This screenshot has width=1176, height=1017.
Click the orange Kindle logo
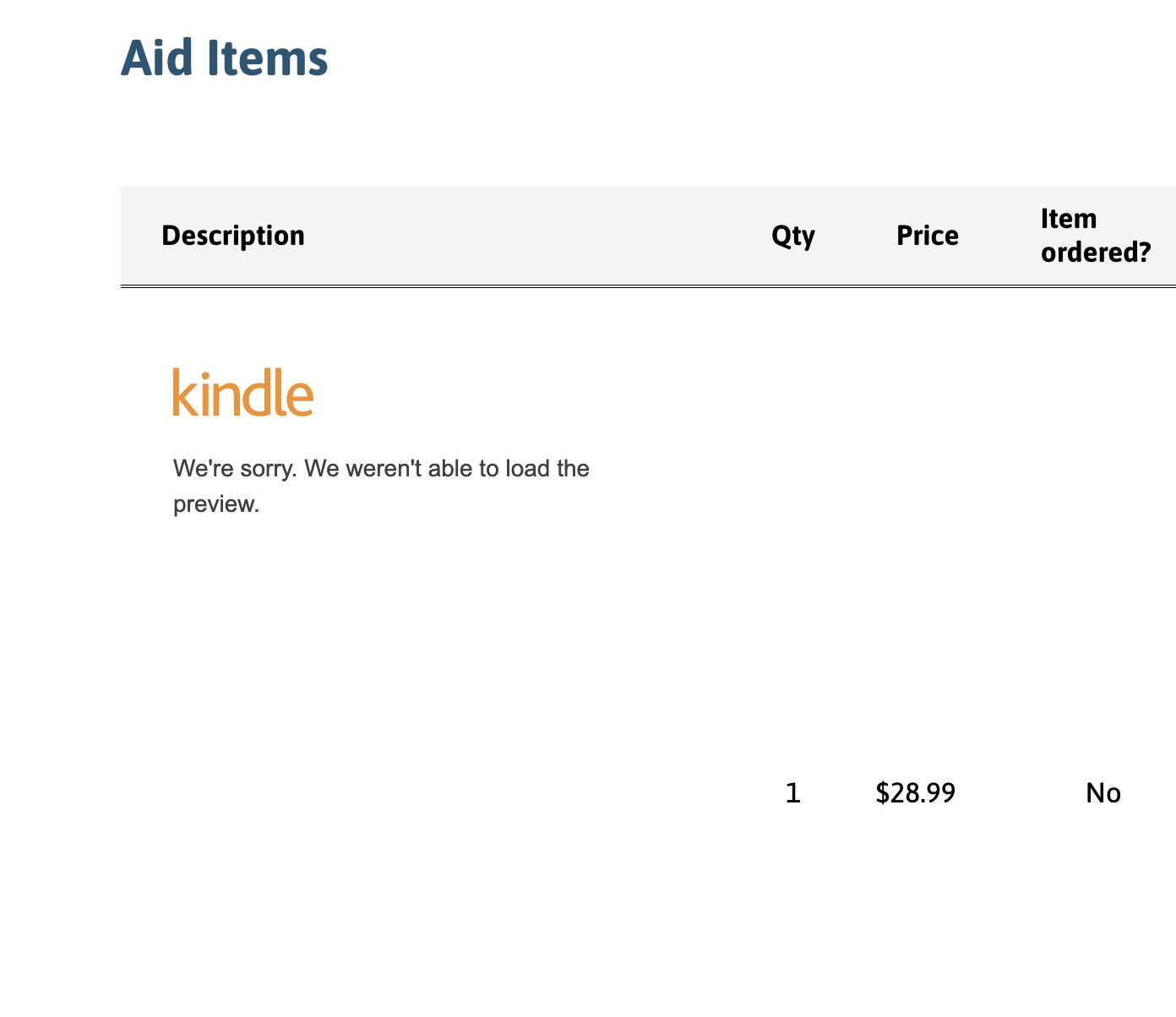[243, 393]
